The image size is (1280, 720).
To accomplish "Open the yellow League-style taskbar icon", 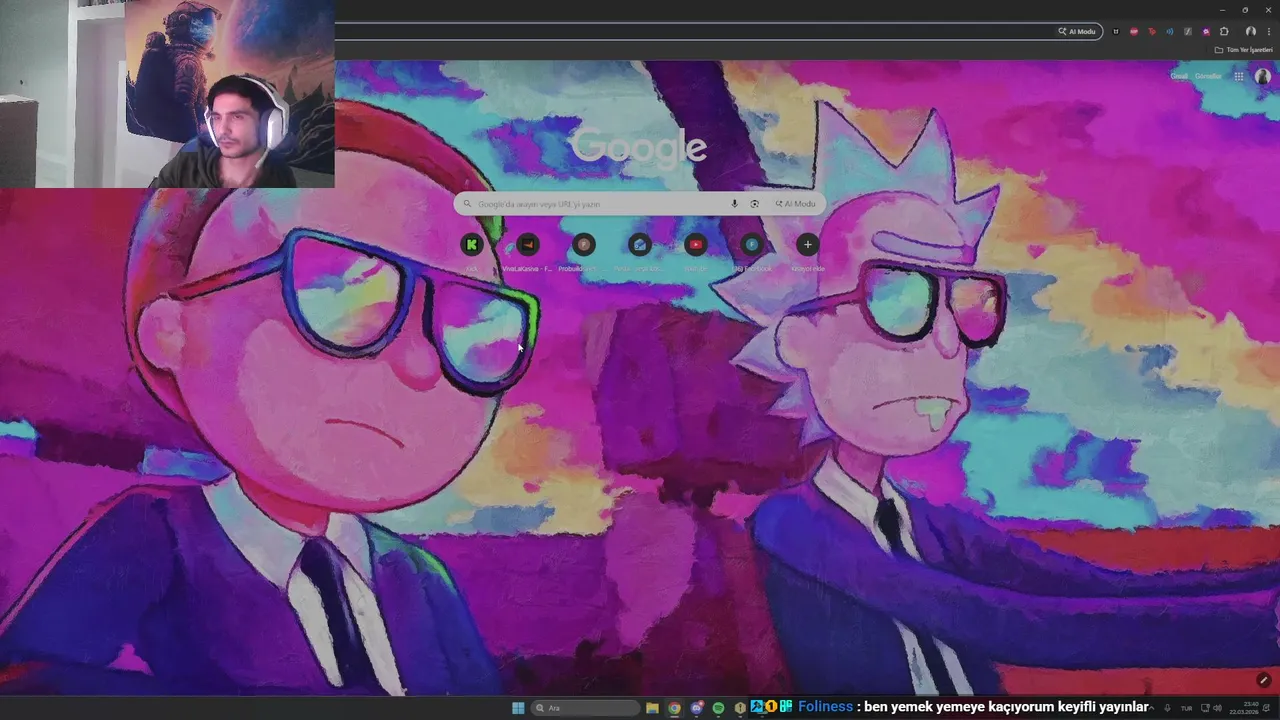I will tap(740, 708).
